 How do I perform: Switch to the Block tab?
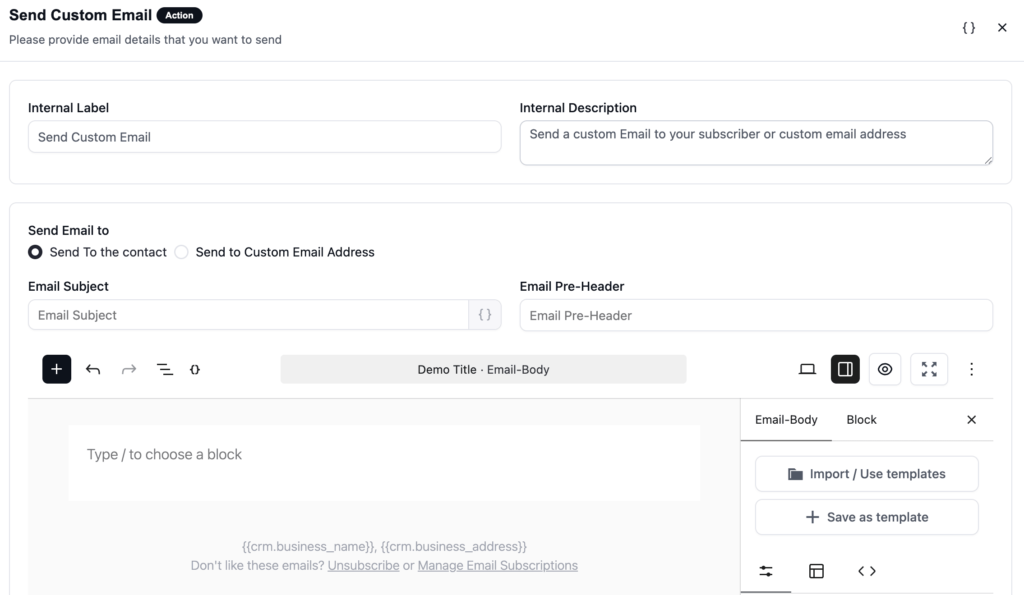click(861, 420)
